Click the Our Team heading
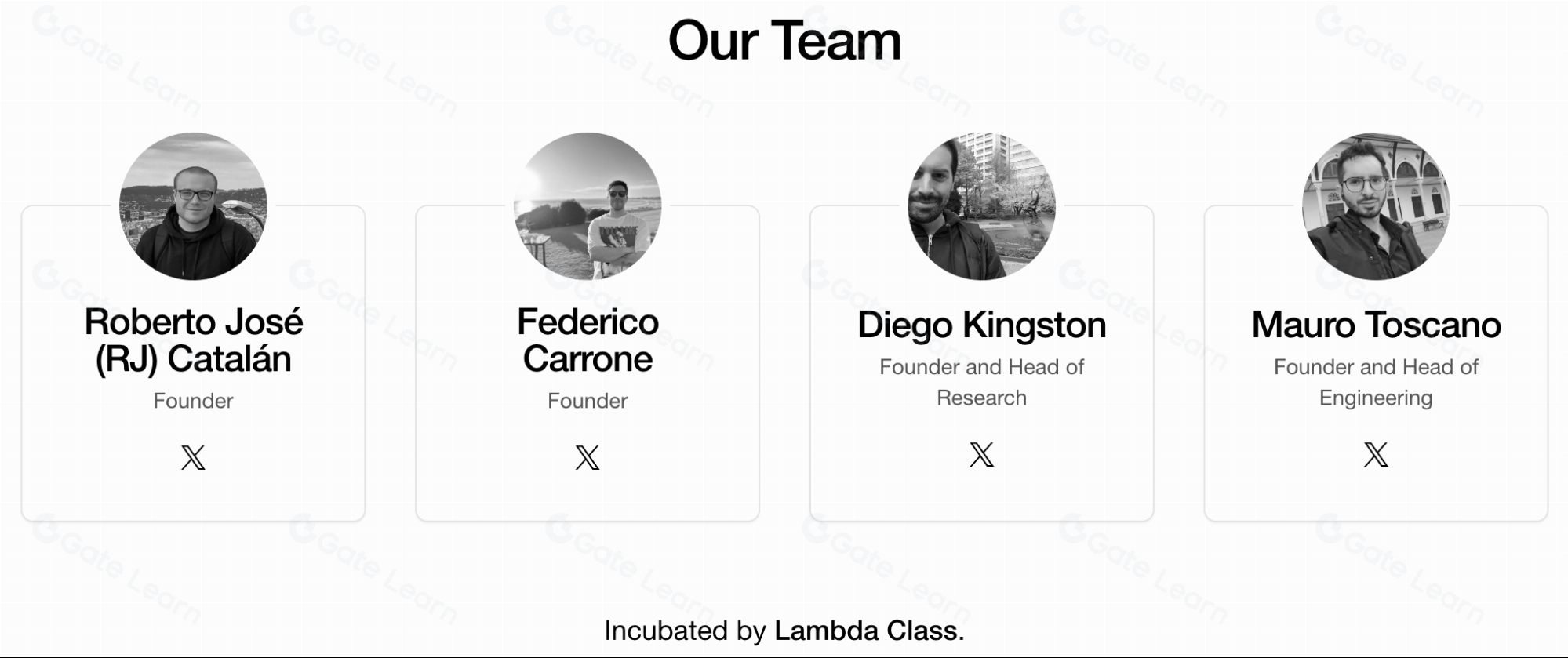The image size is (1568, 658). coord(784,41)
